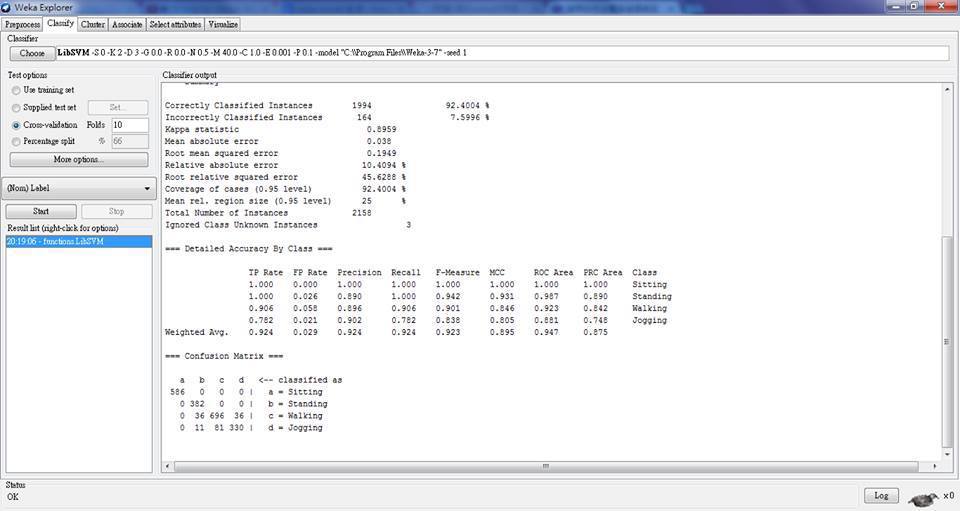Image resolution: width=960 pixels, height=511 pixels.
Task: Click output scrollbar down arrow
Action: (947, 455)
